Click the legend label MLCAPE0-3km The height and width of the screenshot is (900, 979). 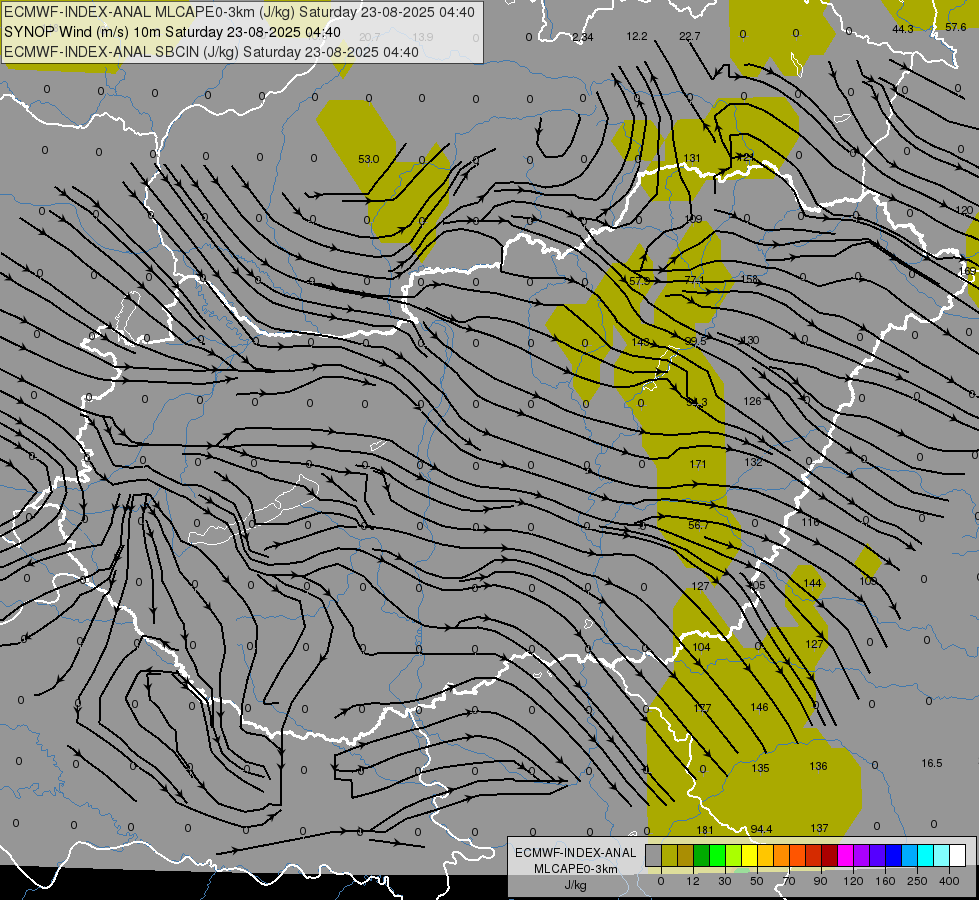[576, 869]
